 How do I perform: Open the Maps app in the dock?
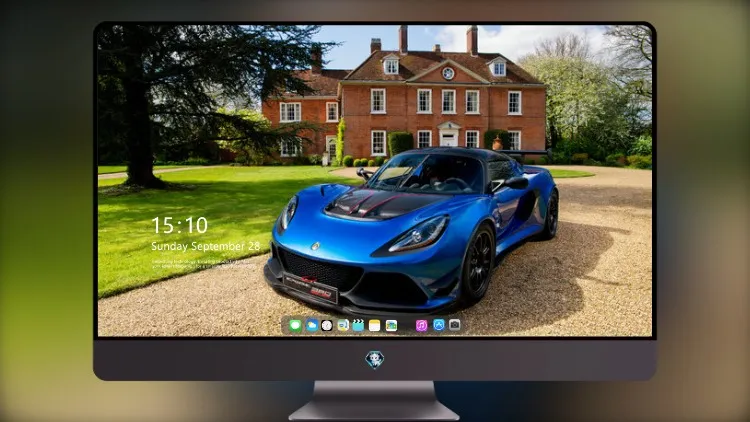tap(342, 325)
